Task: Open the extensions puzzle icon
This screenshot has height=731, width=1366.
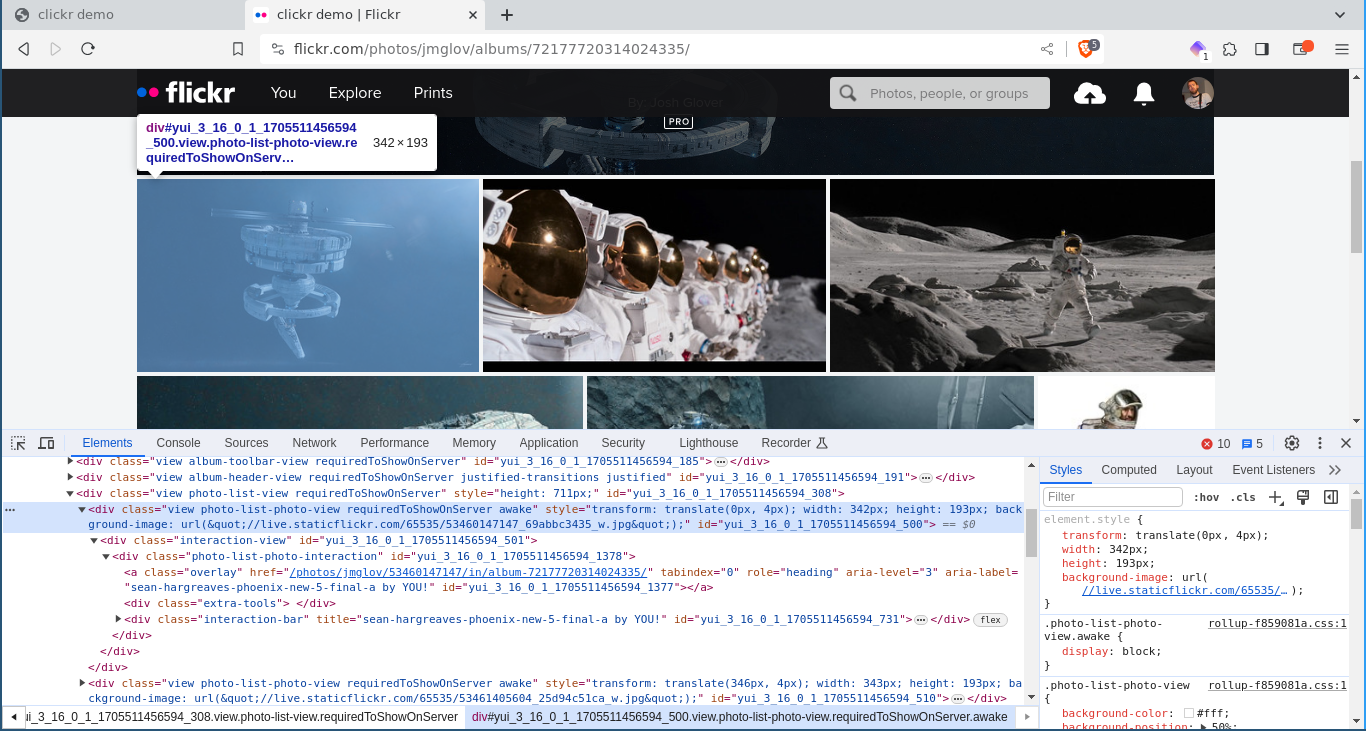Action: pos(1230,49)
